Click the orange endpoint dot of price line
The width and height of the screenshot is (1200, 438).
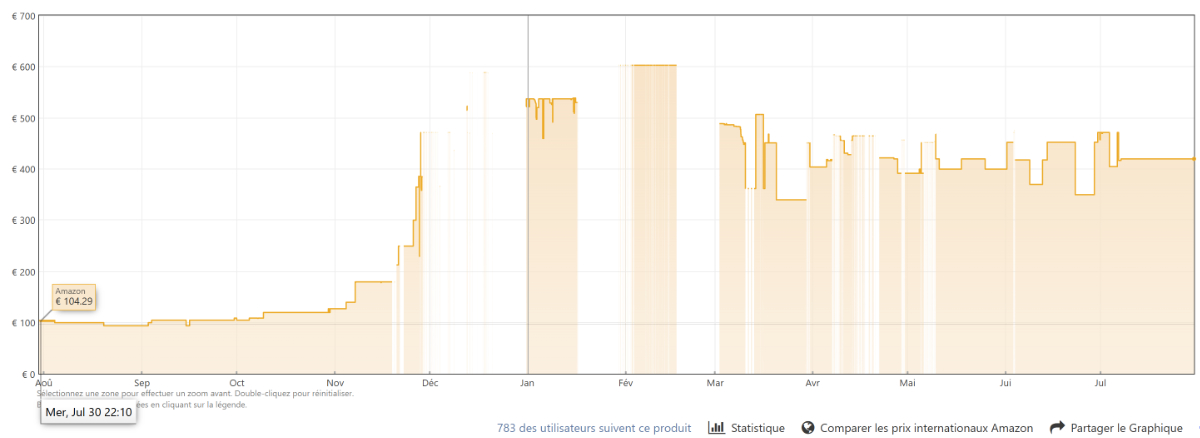(x=1194, y=159)
